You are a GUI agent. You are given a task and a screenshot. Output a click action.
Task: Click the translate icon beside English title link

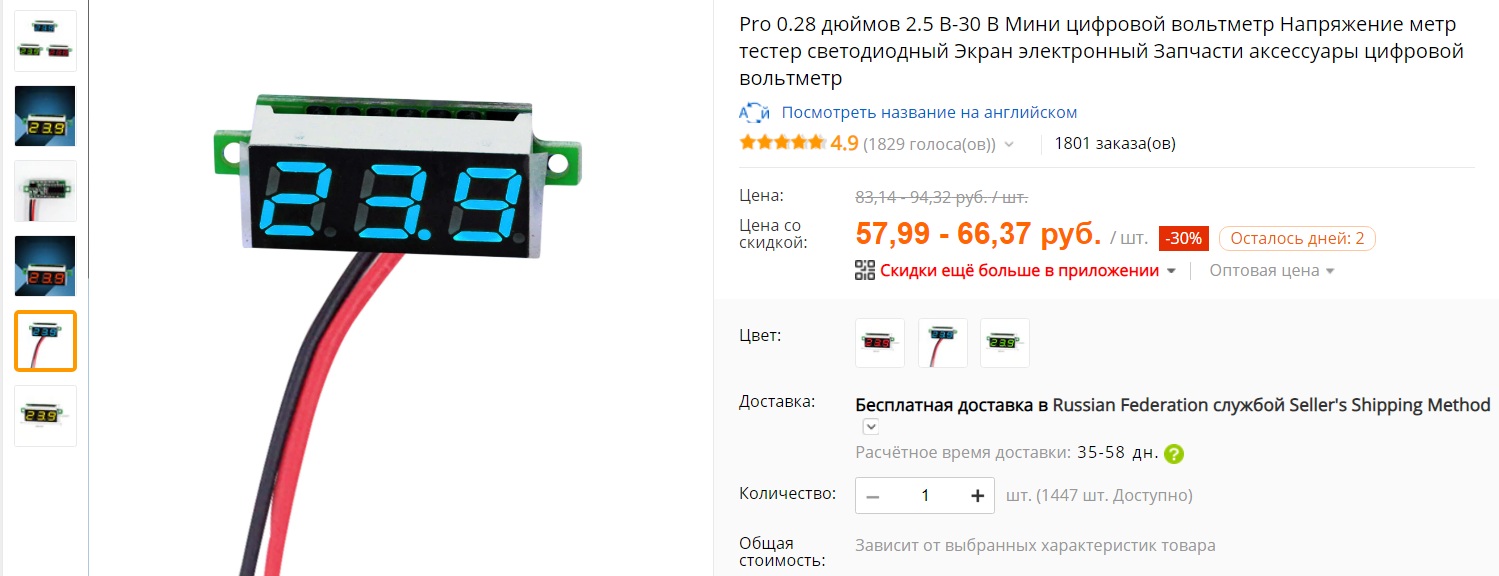[x=753, y=112]
